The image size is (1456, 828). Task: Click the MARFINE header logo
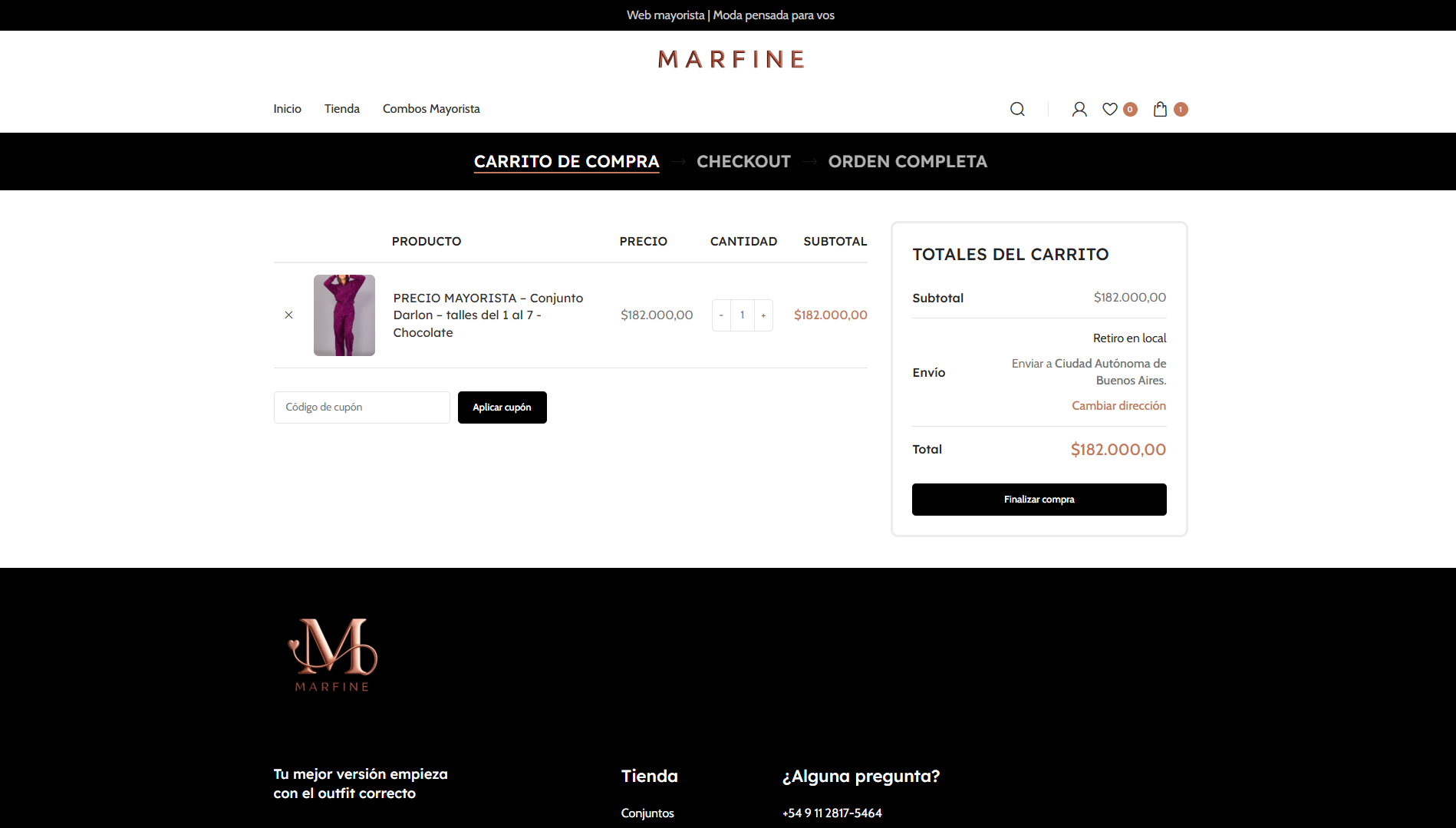point(731,59)
